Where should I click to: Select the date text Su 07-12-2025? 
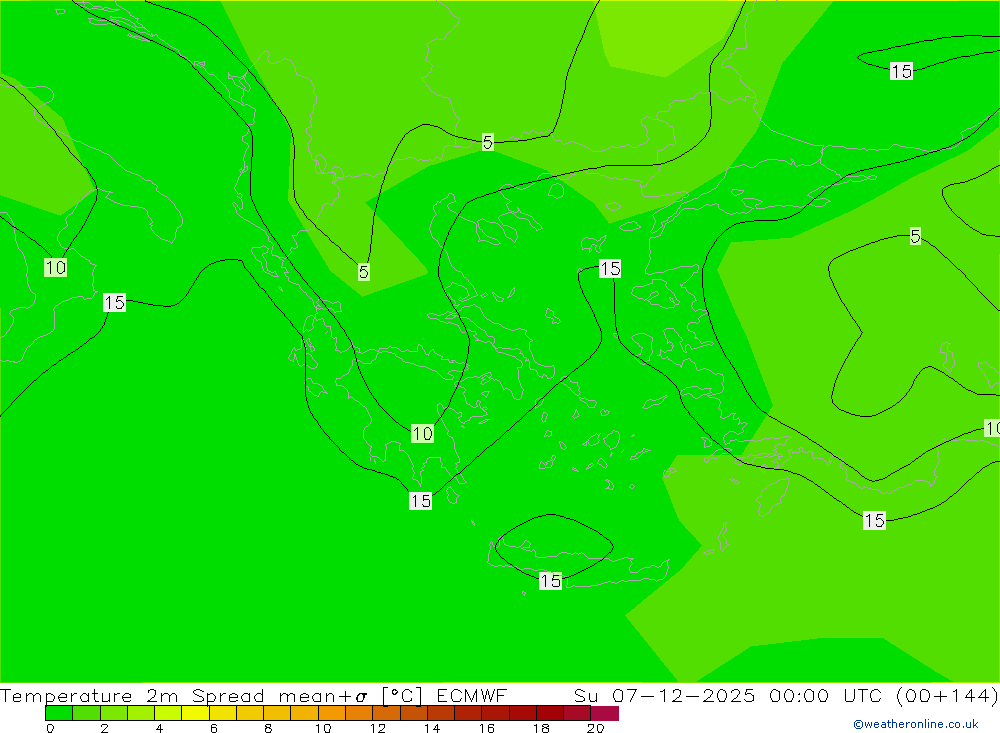click(664, 695)
